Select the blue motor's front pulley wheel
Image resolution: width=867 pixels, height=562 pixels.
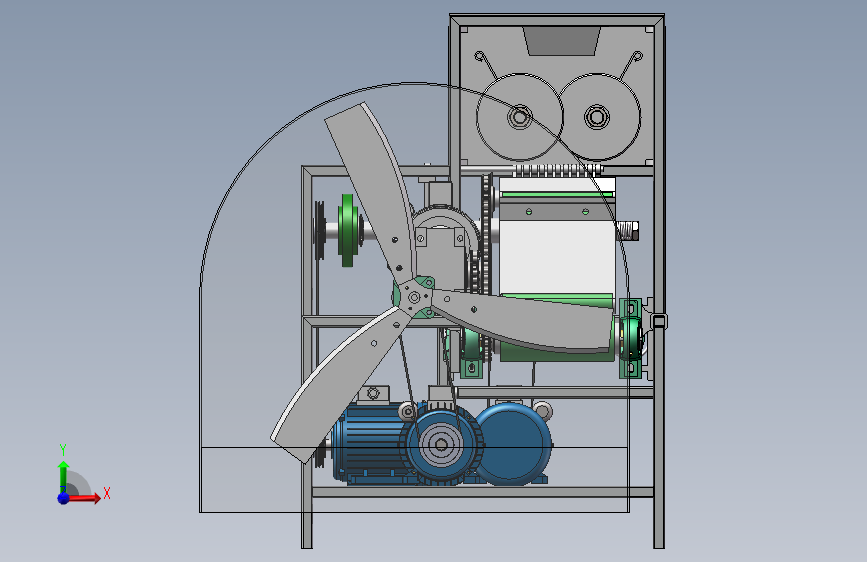[x=441, y=444]
